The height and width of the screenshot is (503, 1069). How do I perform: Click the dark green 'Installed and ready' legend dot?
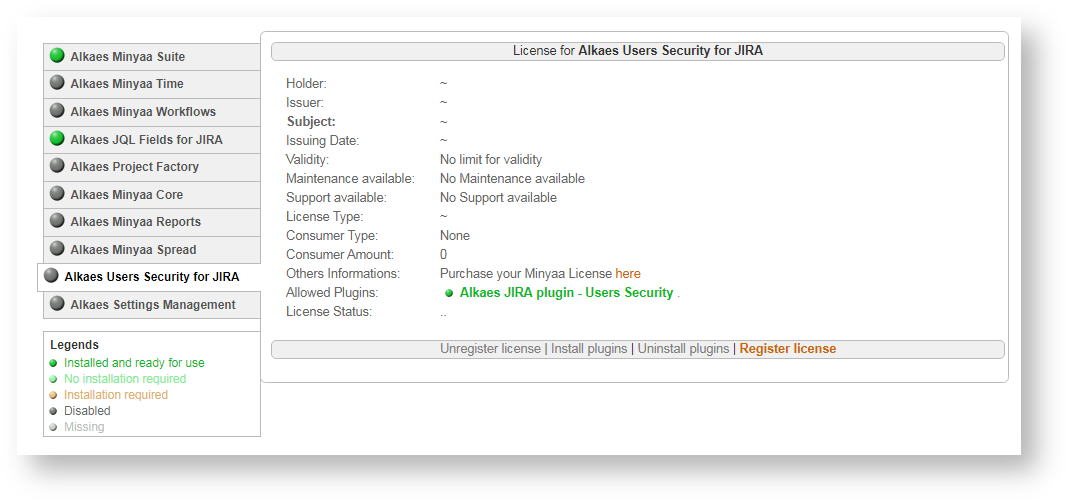53,363
